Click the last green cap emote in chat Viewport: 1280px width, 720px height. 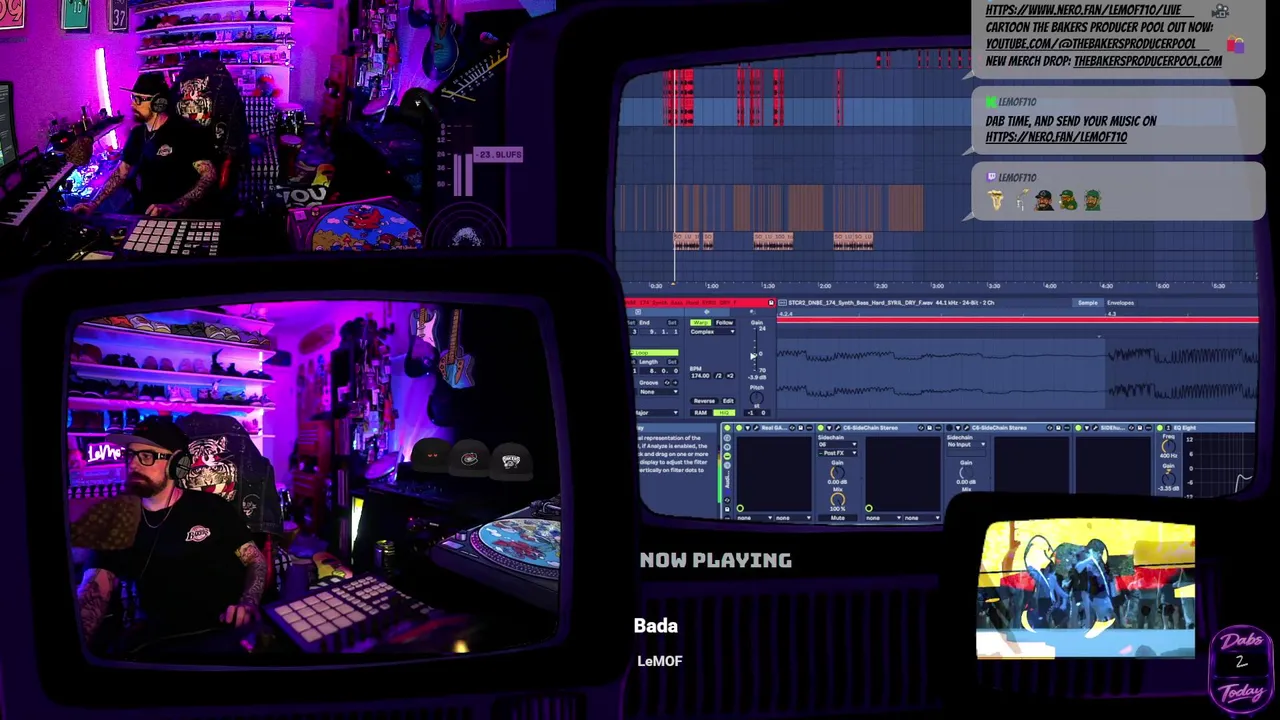point(1092,200)
